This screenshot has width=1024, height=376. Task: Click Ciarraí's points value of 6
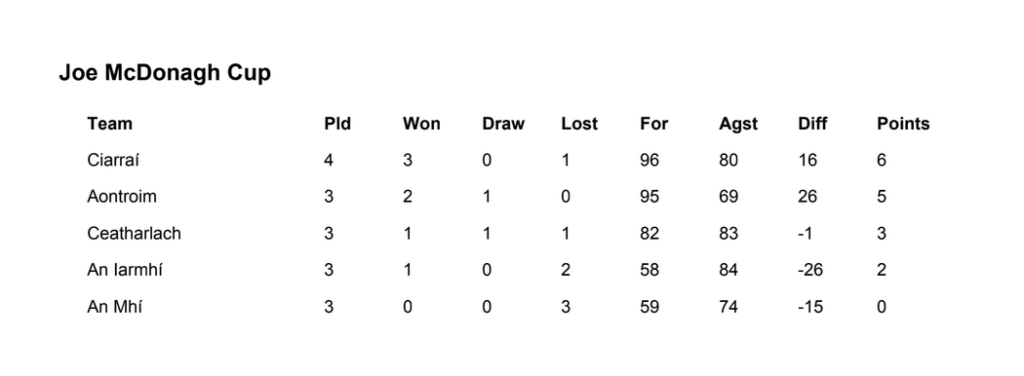882,160
